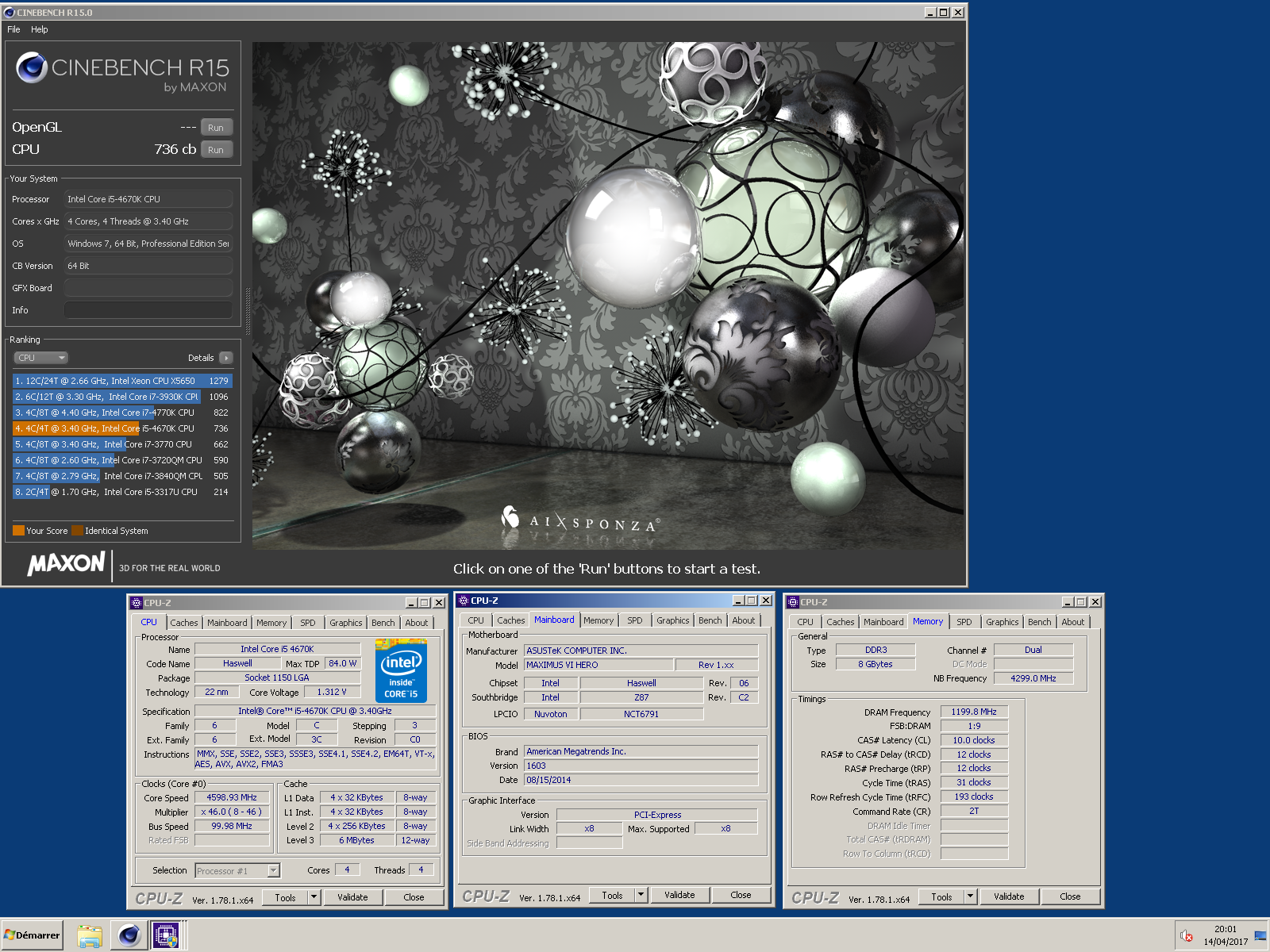Image resolution: width=1270 pixels, height=952 pixels.
Task: Click the Your Score orange swatch
Action: [19, 531]
